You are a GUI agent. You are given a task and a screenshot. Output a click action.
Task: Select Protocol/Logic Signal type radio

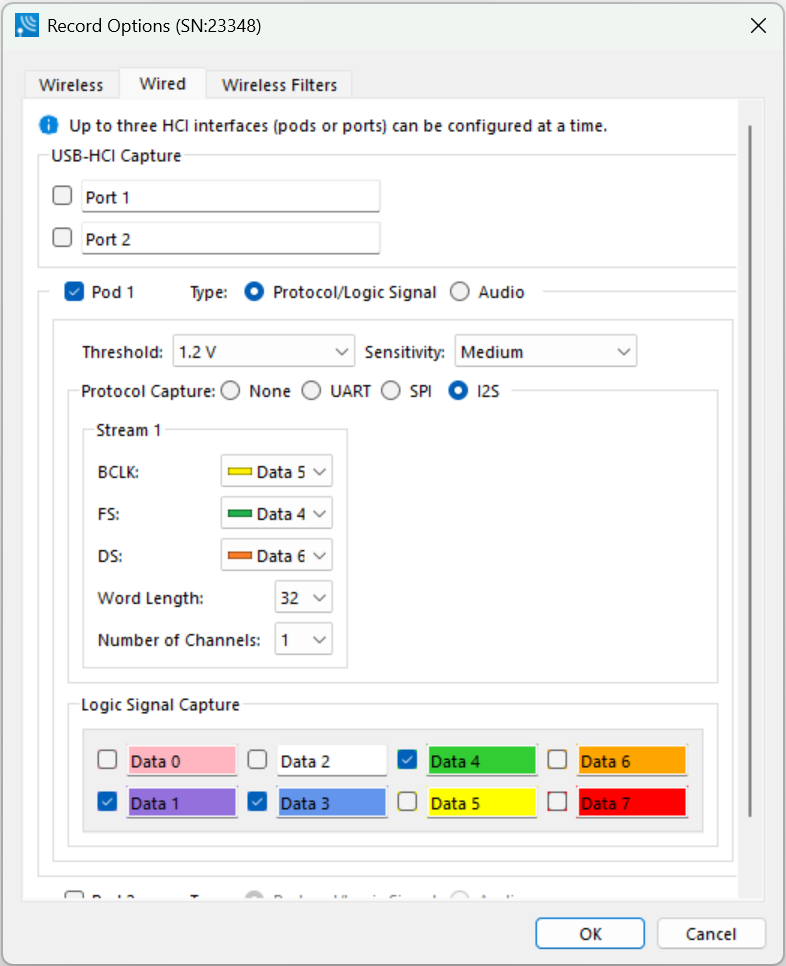[254, 291]
